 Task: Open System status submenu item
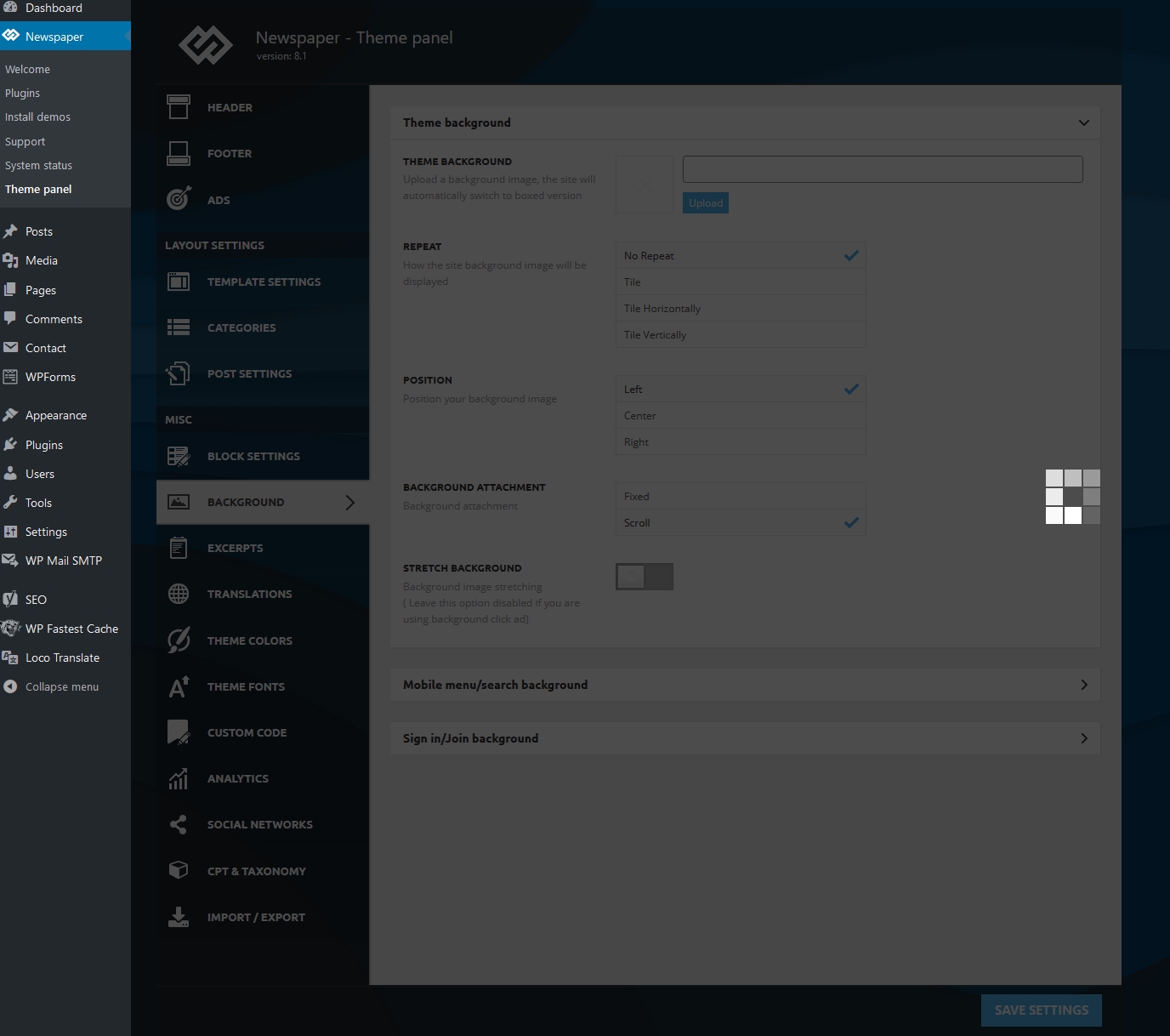[38, 165]
